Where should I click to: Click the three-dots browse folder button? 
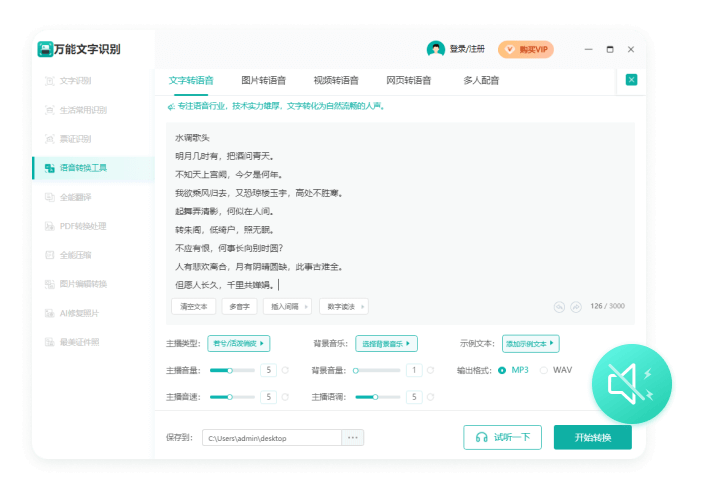click(353, 437)
